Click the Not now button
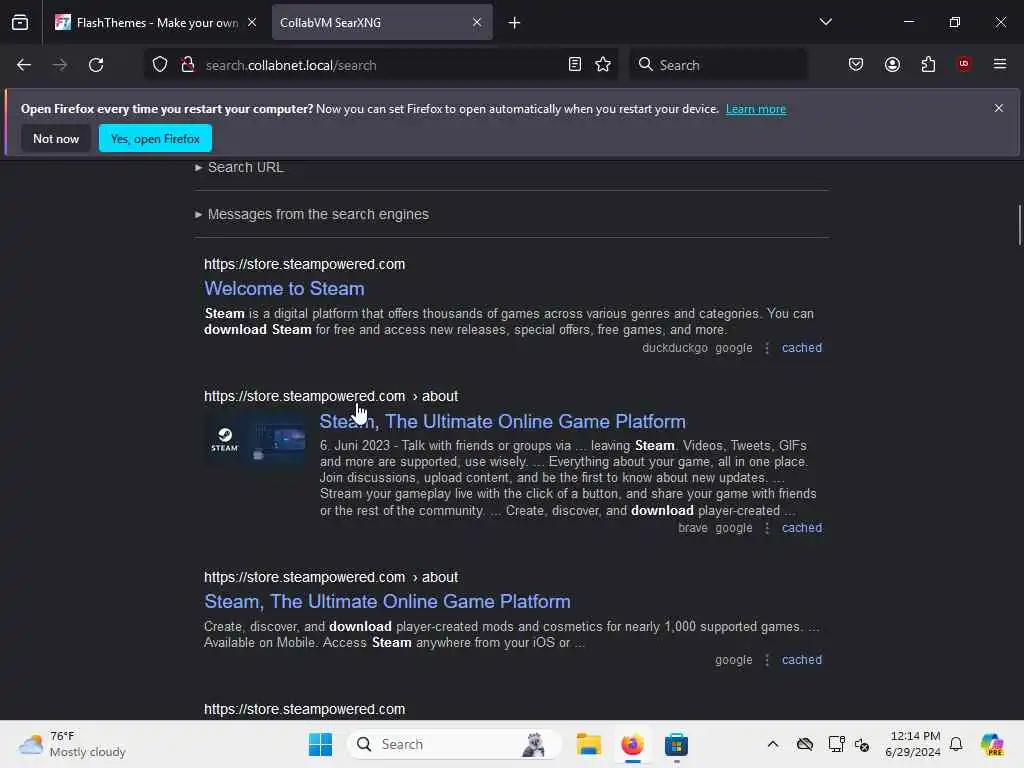Viewport: 1024px width, 768px height. click(56, 138)
